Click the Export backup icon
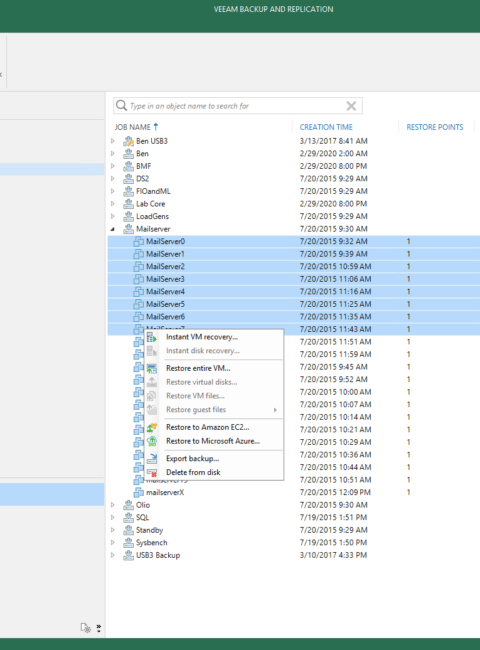This screenshot has height=650, width=480. tap(152, 458)
